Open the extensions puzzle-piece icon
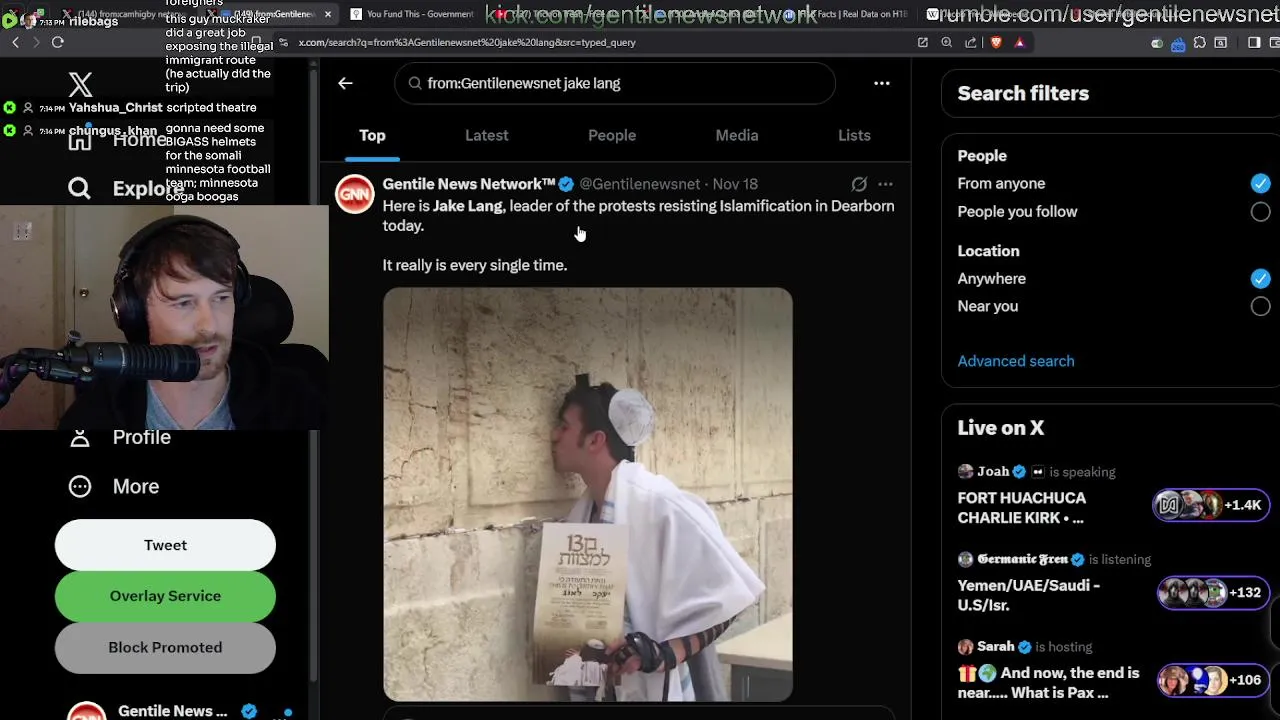This screenshot has width=1280, height=720. click(1199, 42)
